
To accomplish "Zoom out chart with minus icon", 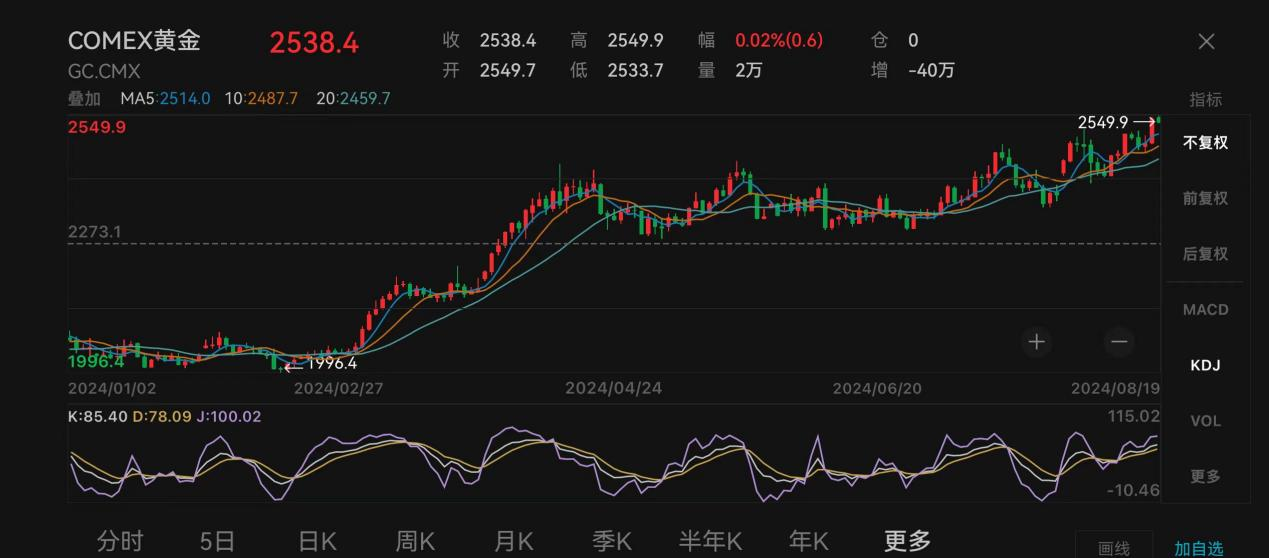I will 1119,342.
